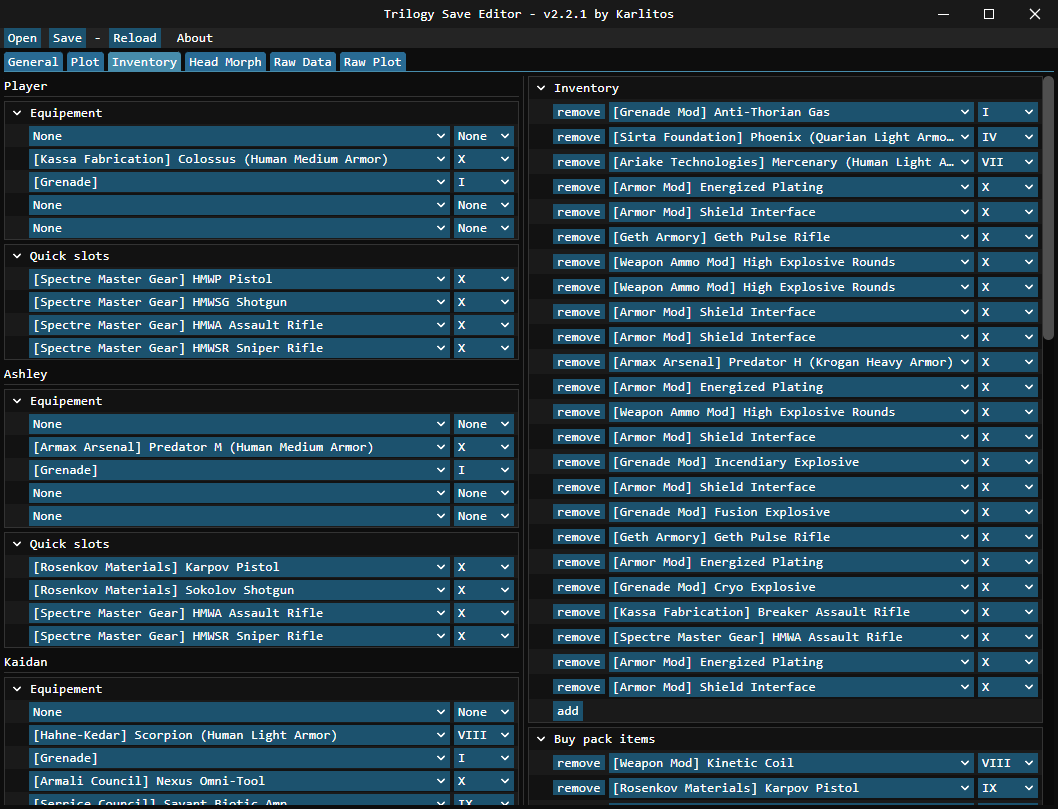The width and height of the screenshot is (1058, 809).
Task: Remove Predator H Krogan Heavy Armor
Action: pos(578,362)
